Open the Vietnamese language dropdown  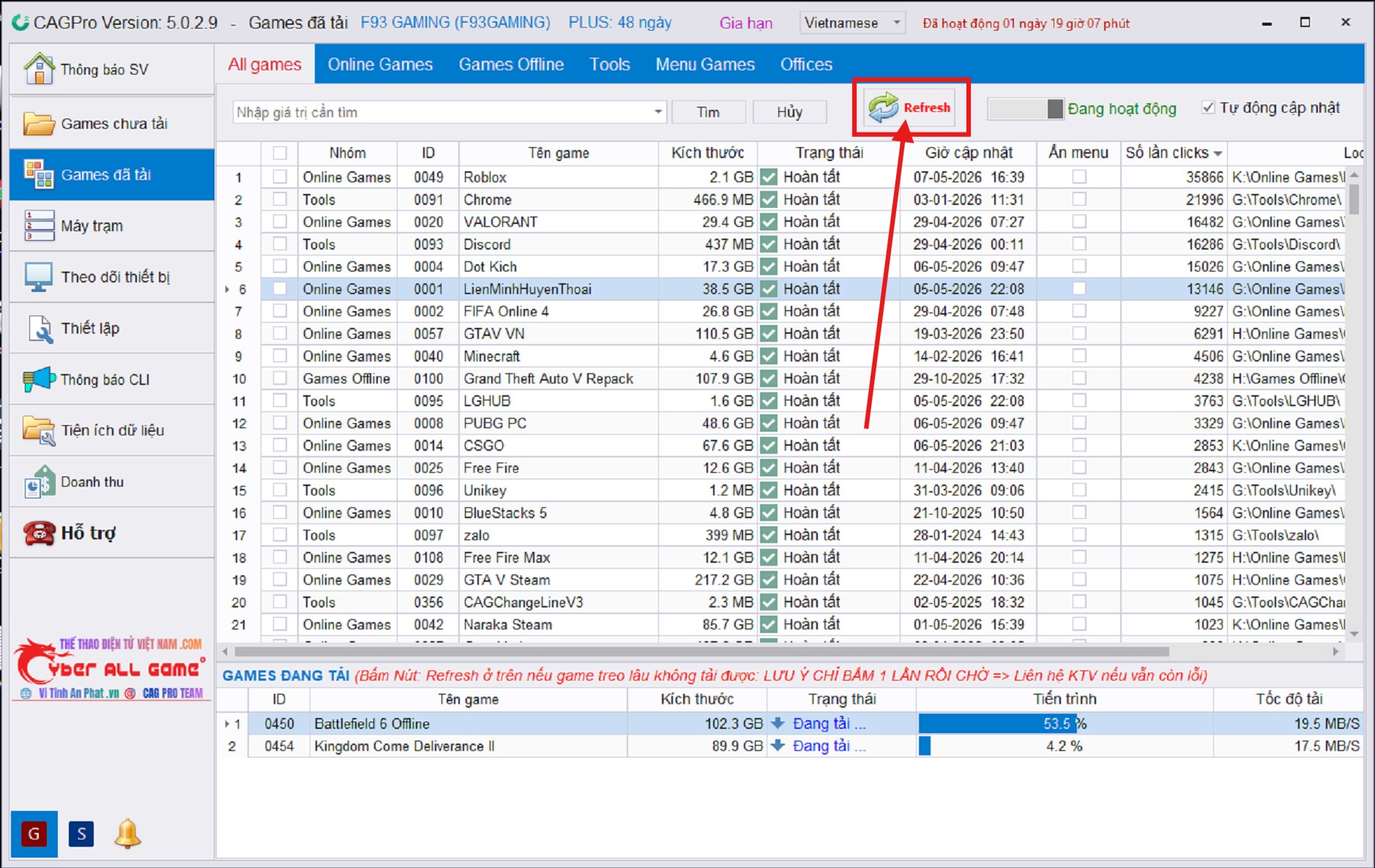(x=852, y=23)
